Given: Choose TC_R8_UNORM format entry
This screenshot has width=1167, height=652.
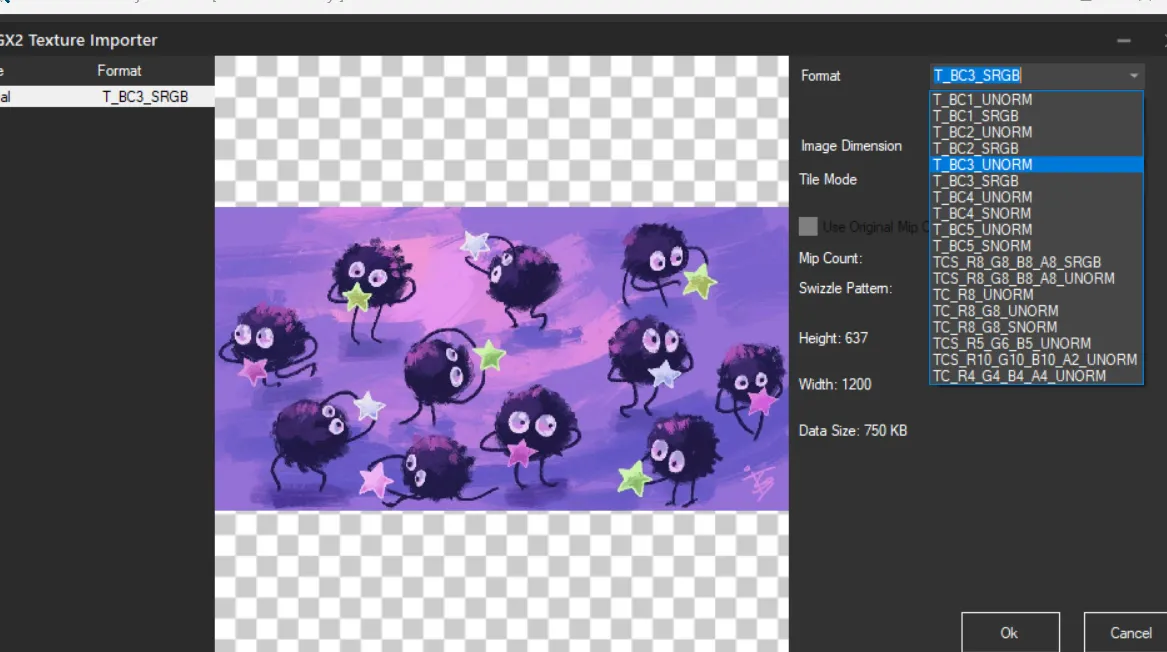Looking at the screenshot, I should click(x=983, y=295).
